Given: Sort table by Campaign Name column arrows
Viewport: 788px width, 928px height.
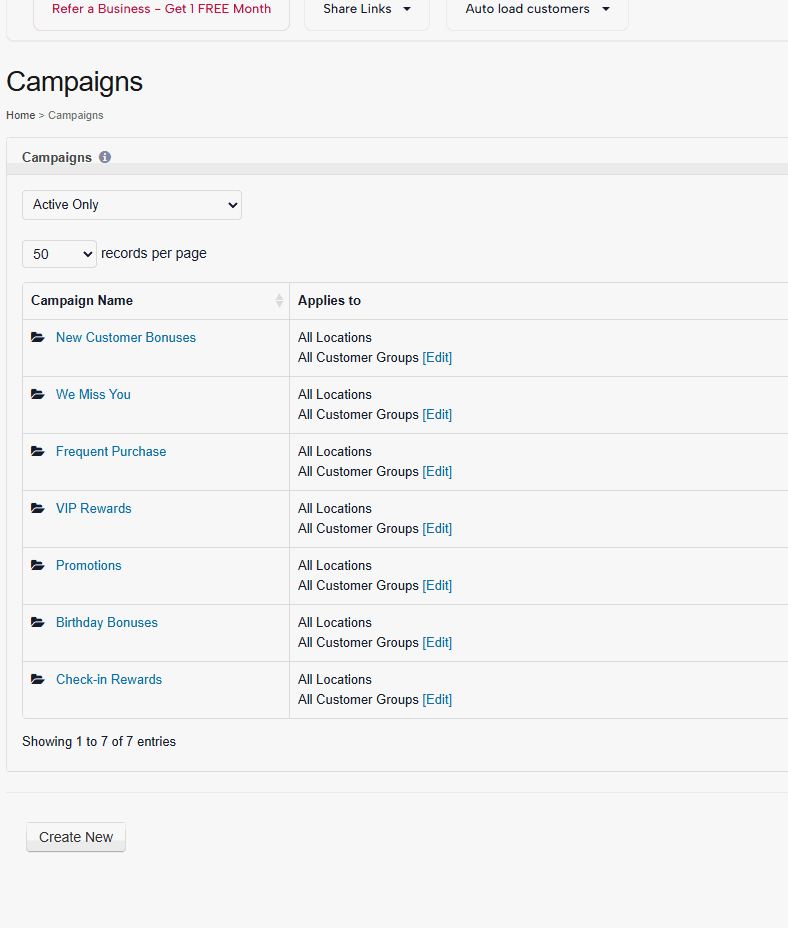Looking at the screenshot, I should [x=279, y=301].
